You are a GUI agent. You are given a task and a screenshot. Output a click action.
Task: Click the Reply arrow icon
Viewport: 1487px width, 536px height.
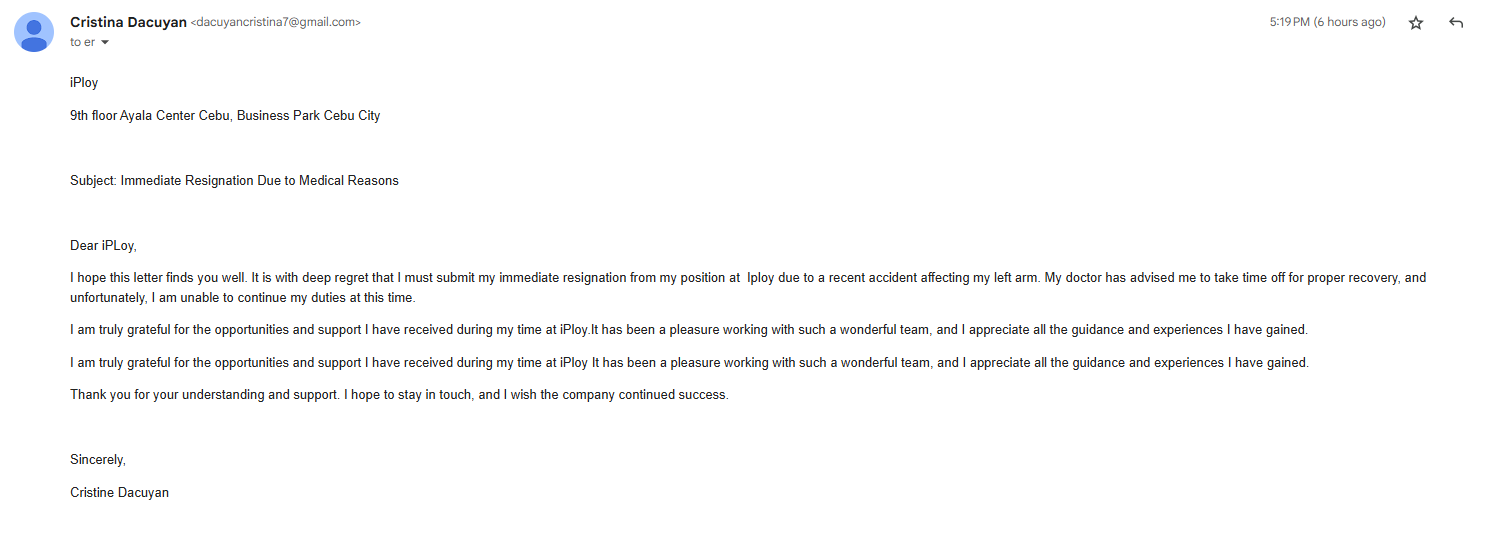[x=1456, y=23]
